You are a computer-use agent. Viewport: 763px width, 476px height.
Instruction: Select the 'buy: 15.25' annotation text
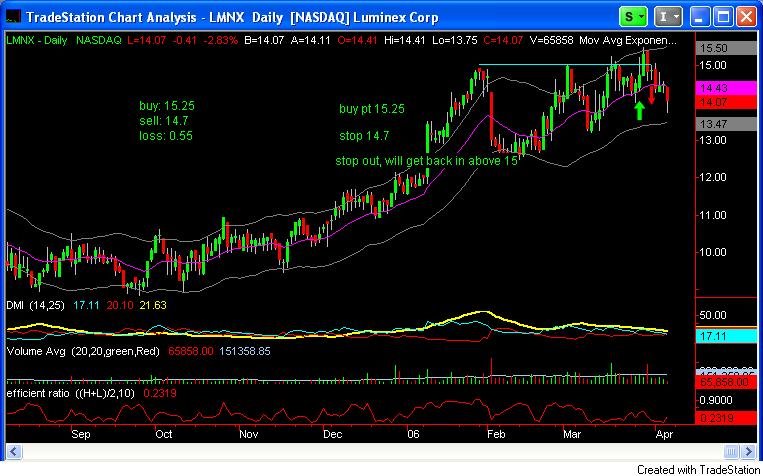tap(167, 106)
